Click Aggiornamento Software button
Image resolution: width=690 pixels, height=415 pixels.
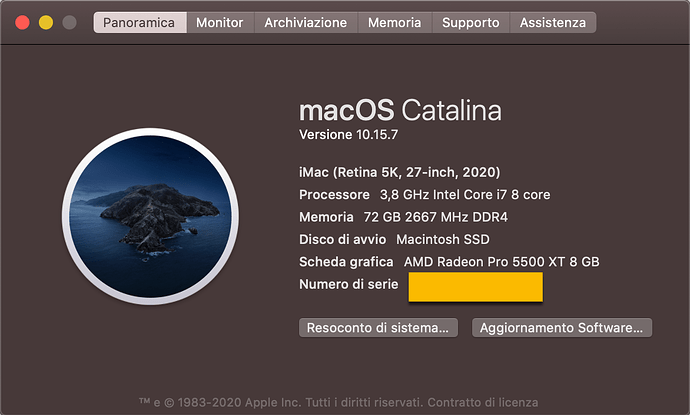(562, 327)
